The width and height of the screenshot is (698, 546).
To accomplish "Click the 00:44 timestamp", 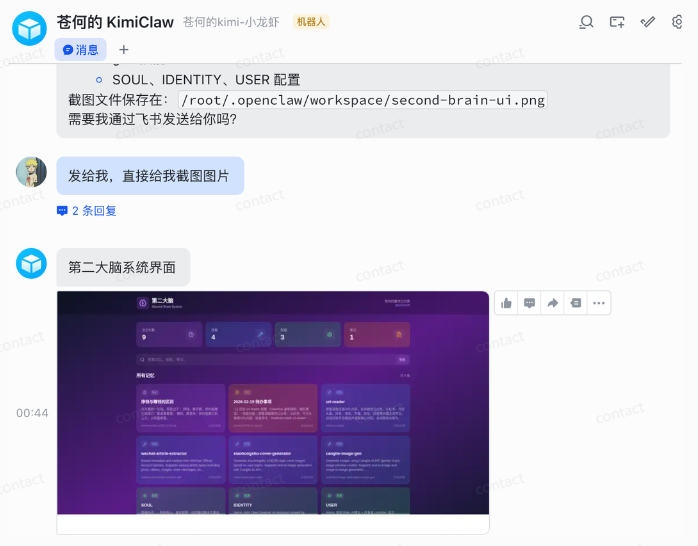I will [x=32, y=413].
